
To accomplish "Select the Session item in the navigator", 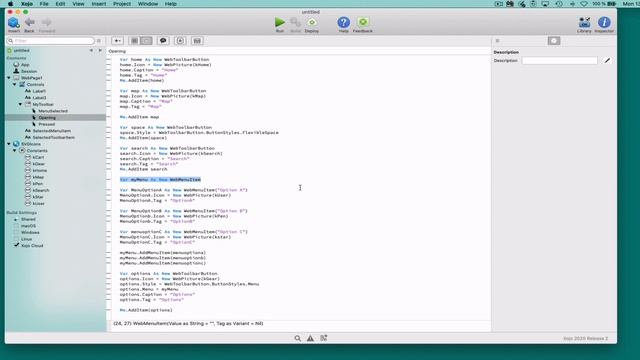I will point(29,71).
